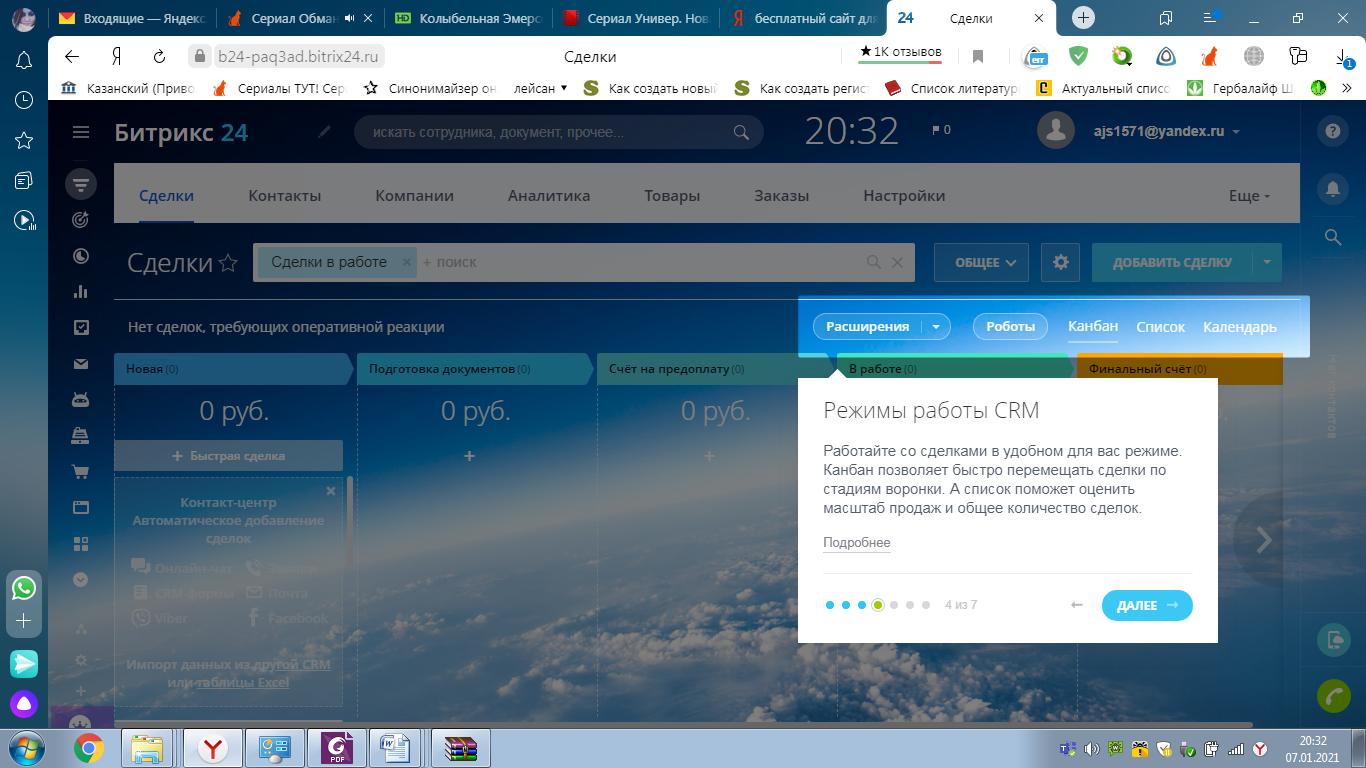This screenshot has height=768, width=1366.
Task: Click the ДОБАВИТЬ СДЕЛКУ button
Action: [1173, 262]
